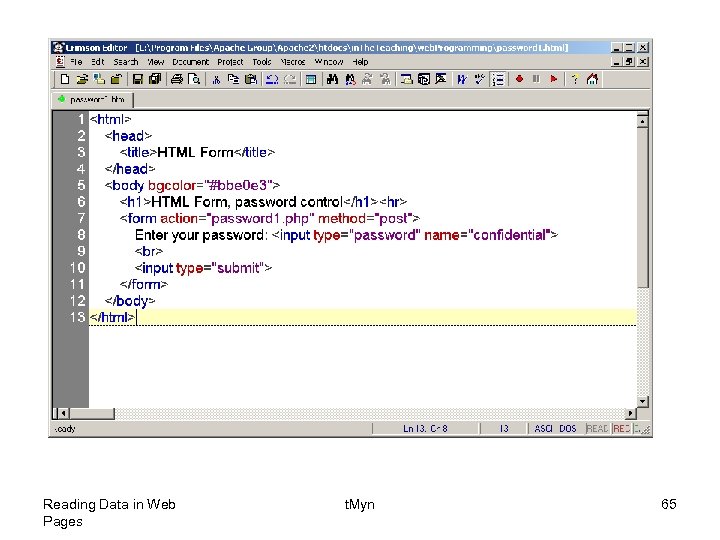
Task: Open the Edit menu
Action: [x=97, y=62]
